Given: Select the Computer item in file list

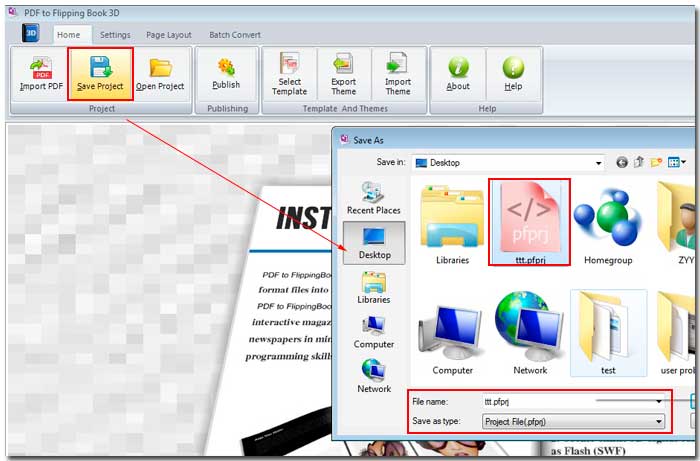Looking at the screenshot, I should point(452,340).
